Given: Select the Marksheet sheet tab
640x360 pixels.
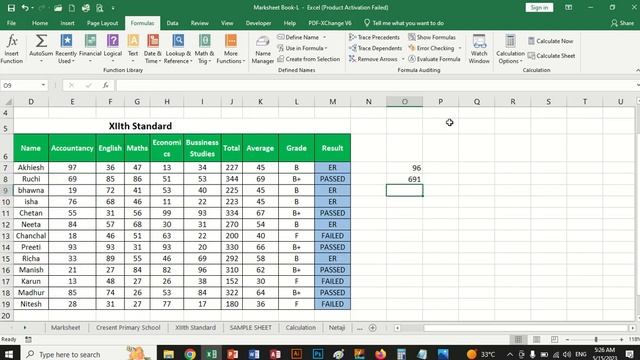Looking at the screenshot, I should click(66, 328).
